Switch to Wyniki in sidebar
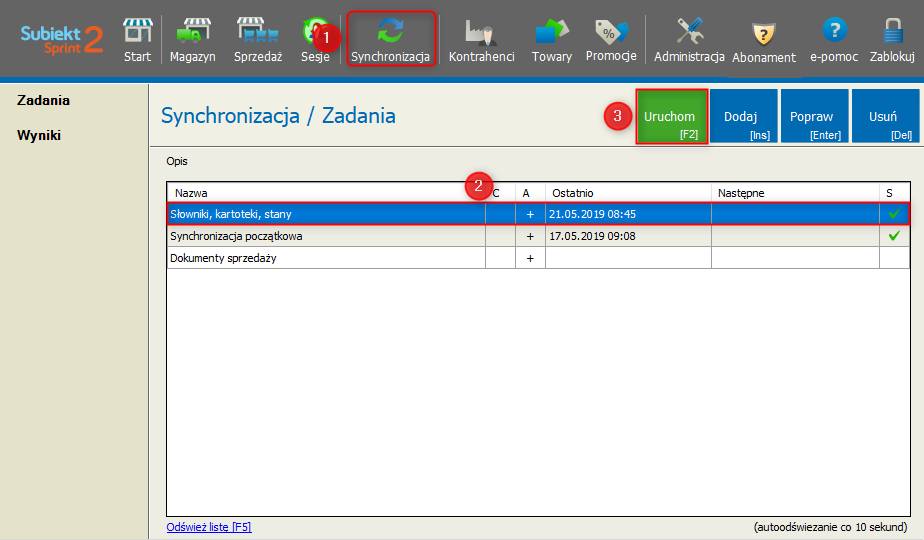The width and height of the screenshot is (924, 540). (39, 135)
